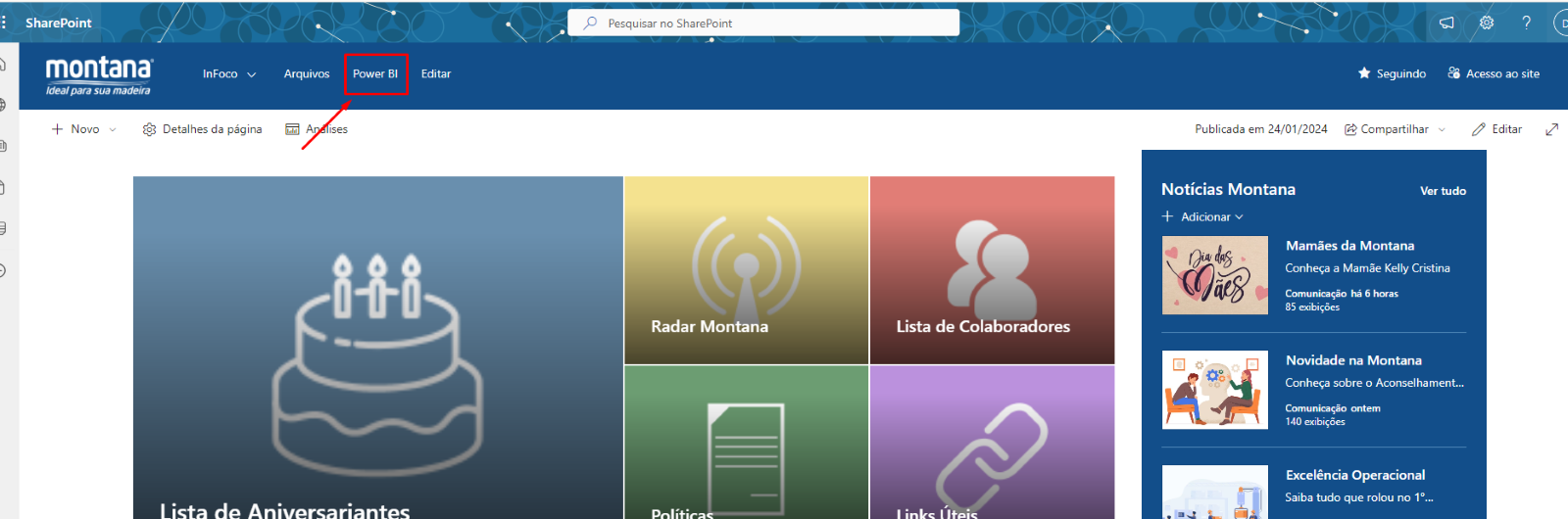1568x519 pixels.
Task: Click the expand to full screen icon
Action: [1551, 129]
